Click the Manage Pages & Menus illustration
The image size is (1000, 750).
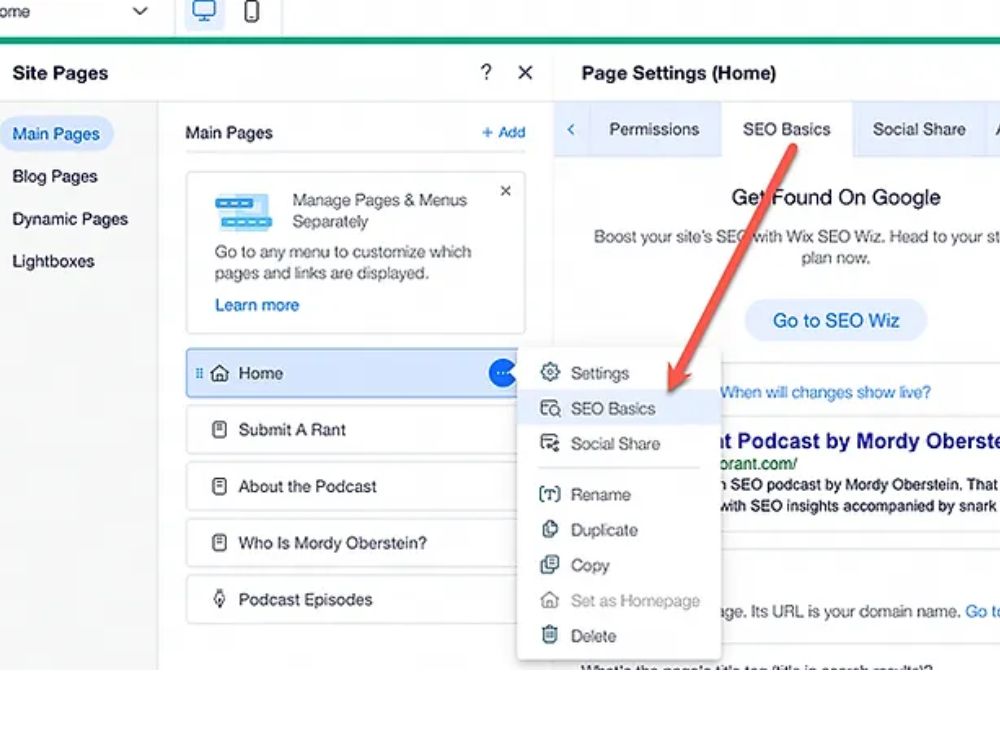tap(243, 211)
